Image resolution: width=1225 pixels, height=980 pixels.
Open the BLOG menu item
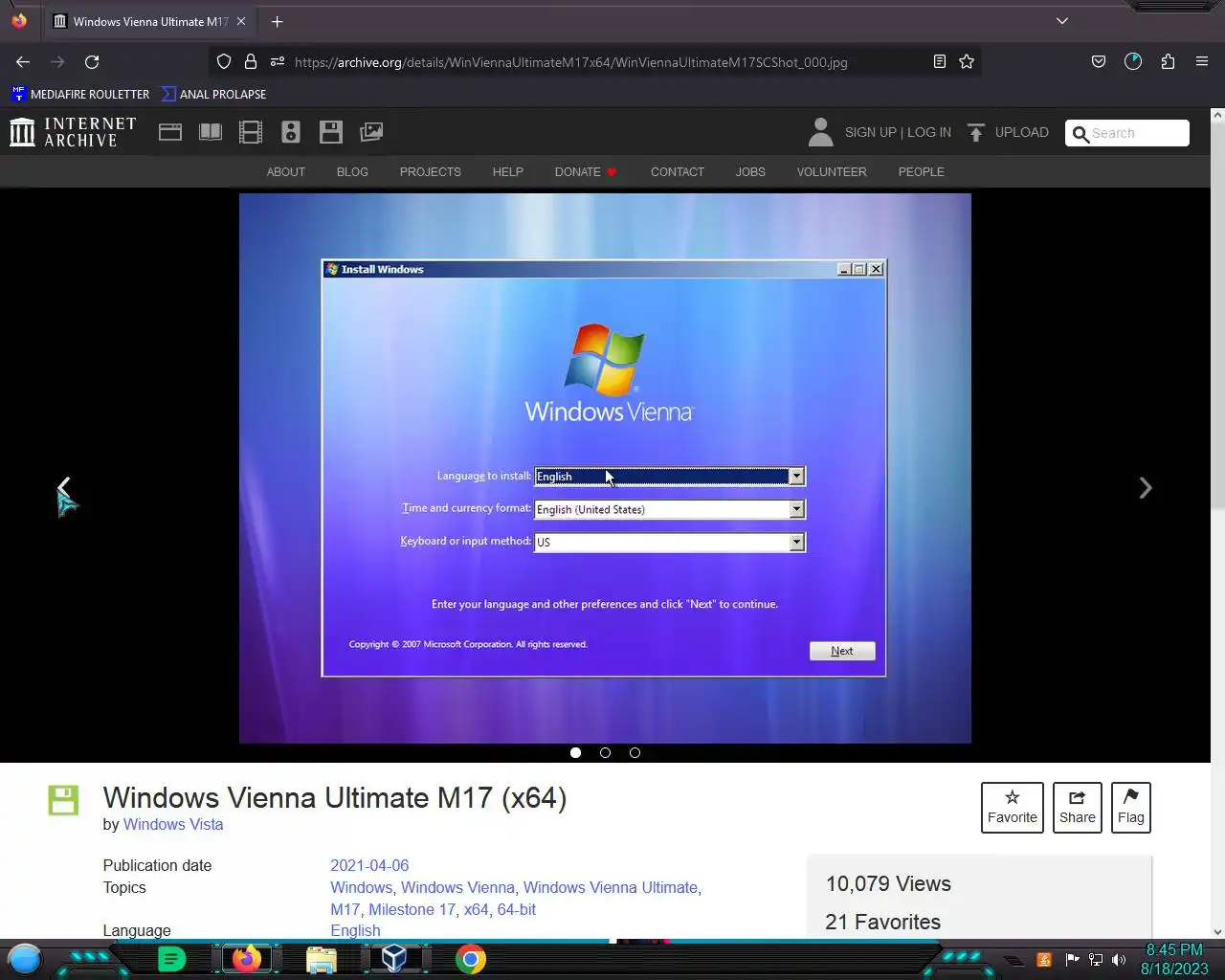pos(352,172)
